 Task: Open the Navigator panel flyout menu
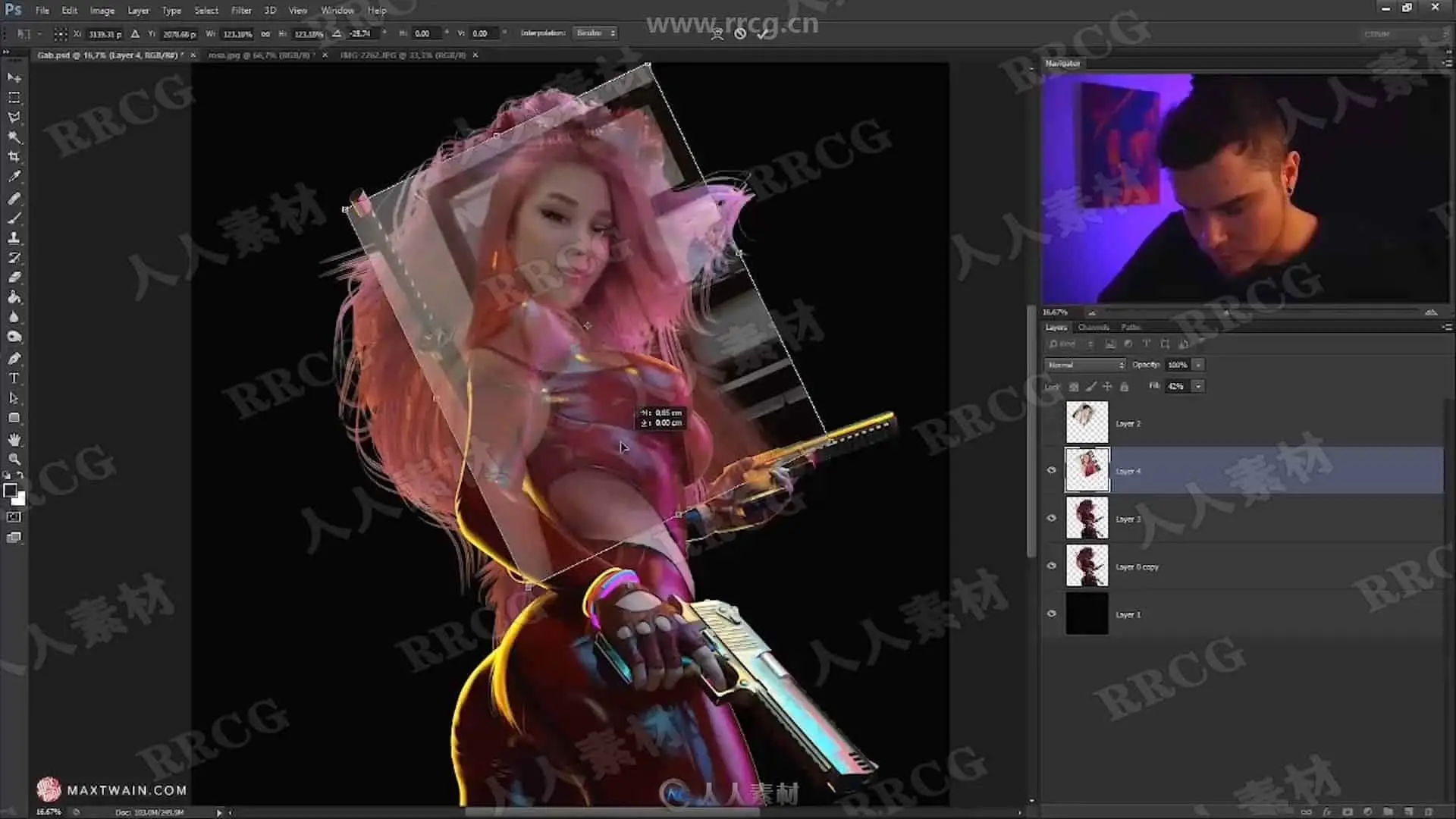point(1447,64)
